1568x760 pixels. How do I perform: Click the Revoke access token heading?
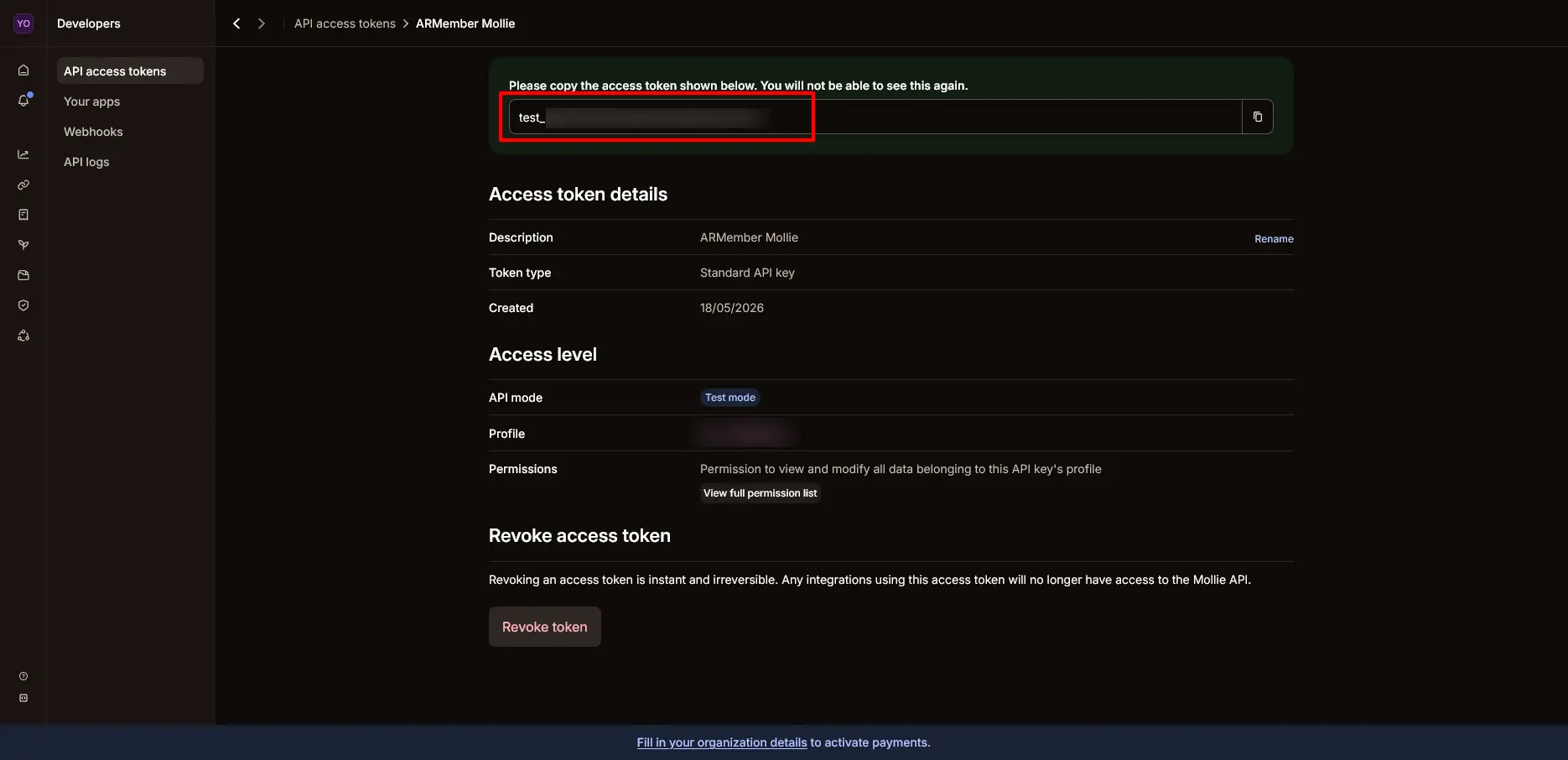[x=579, y=535]
